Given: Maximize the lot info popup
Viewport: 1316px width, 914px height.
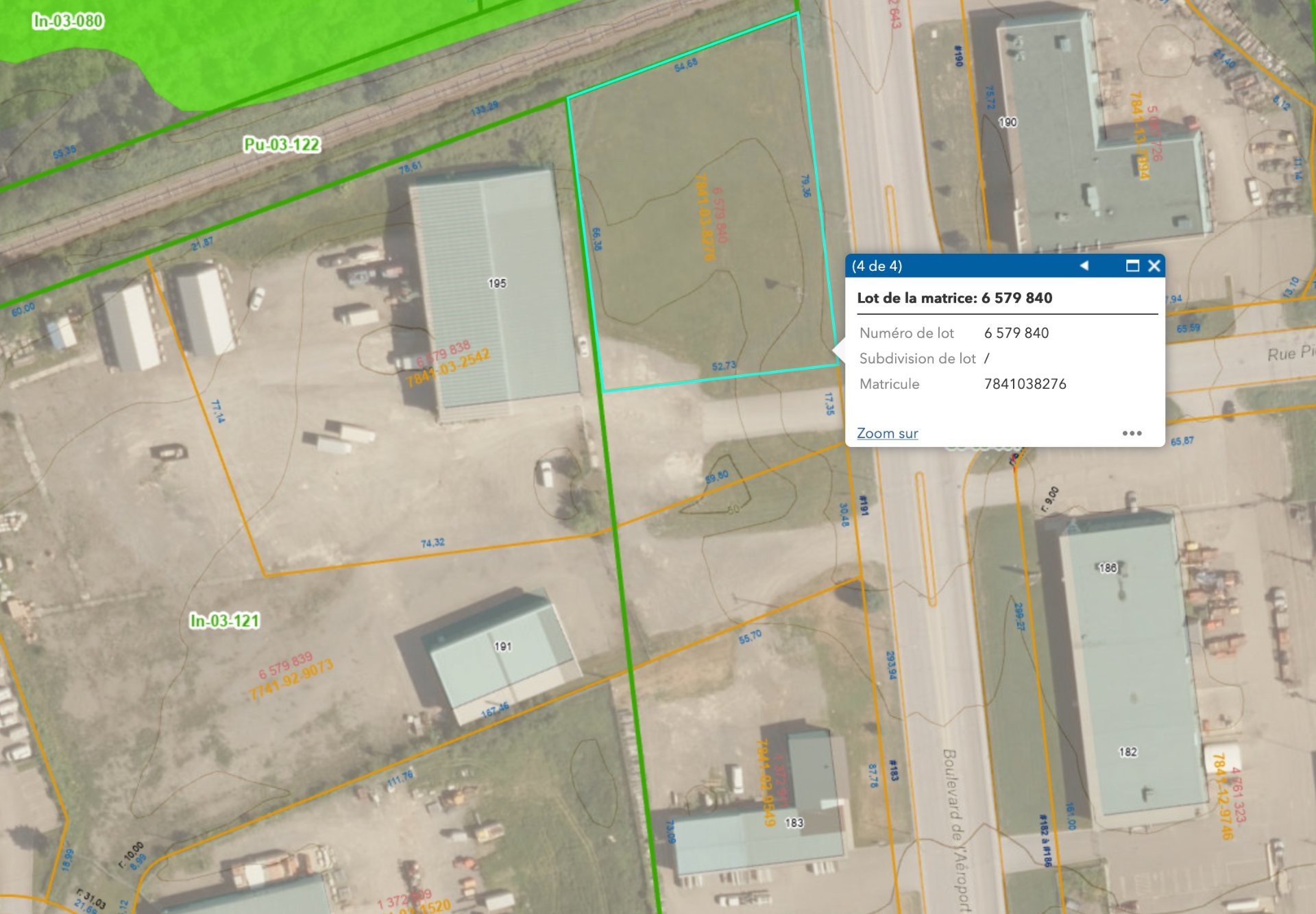Looking at the screenshot, I should (x=1132, y=265).
